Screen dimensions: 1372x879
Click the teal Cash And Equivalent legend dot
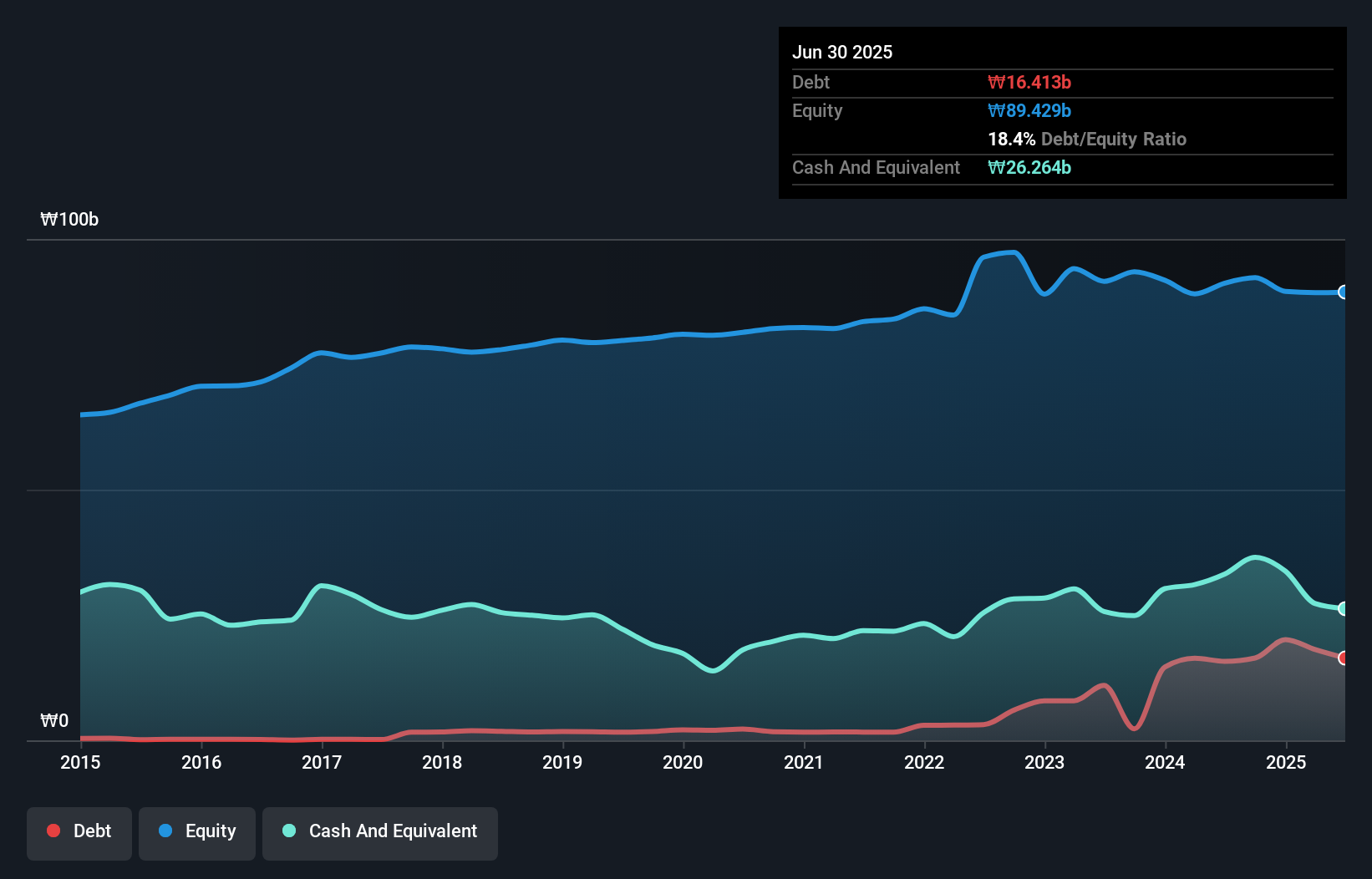click(288, 831)
